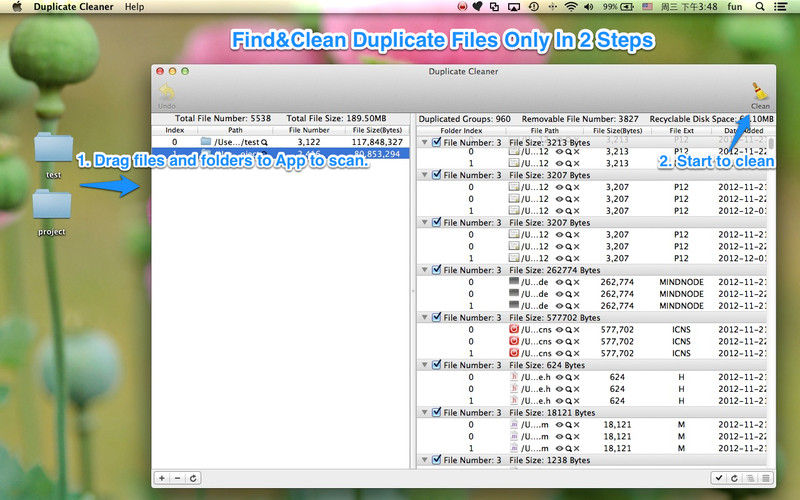Open the Duplicate Cleaner menu

point(73,7)
